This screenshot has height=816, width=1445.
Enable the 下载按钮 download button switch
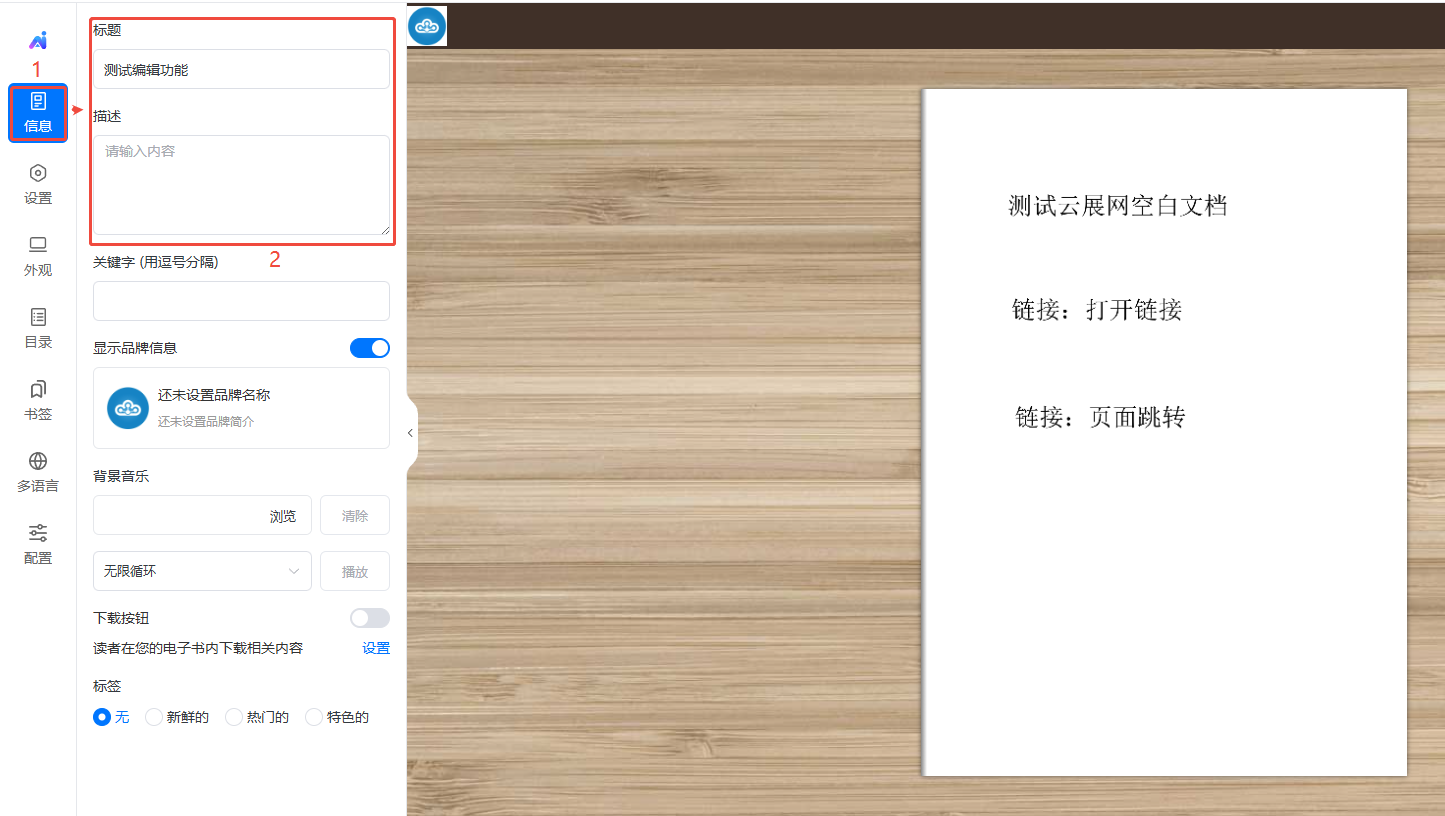369,618
